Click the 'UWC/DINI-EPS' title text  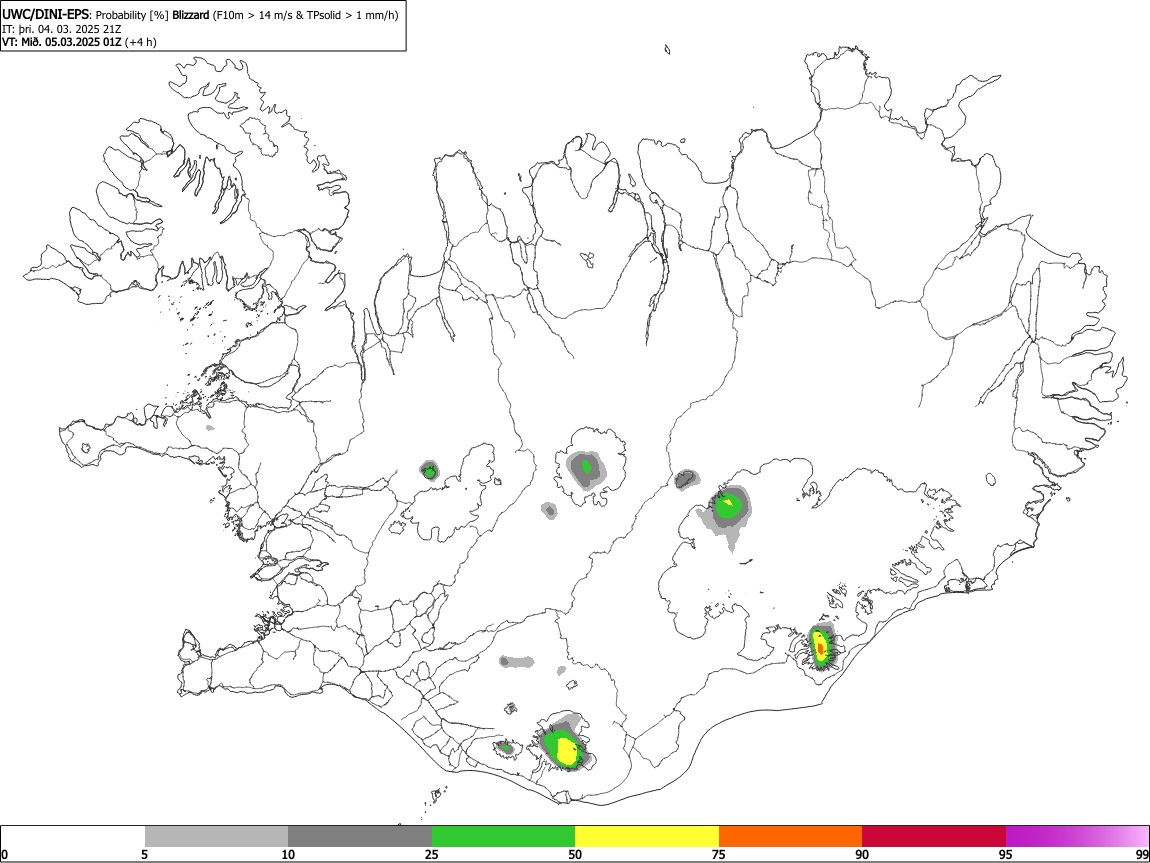[x=45, y=15]
